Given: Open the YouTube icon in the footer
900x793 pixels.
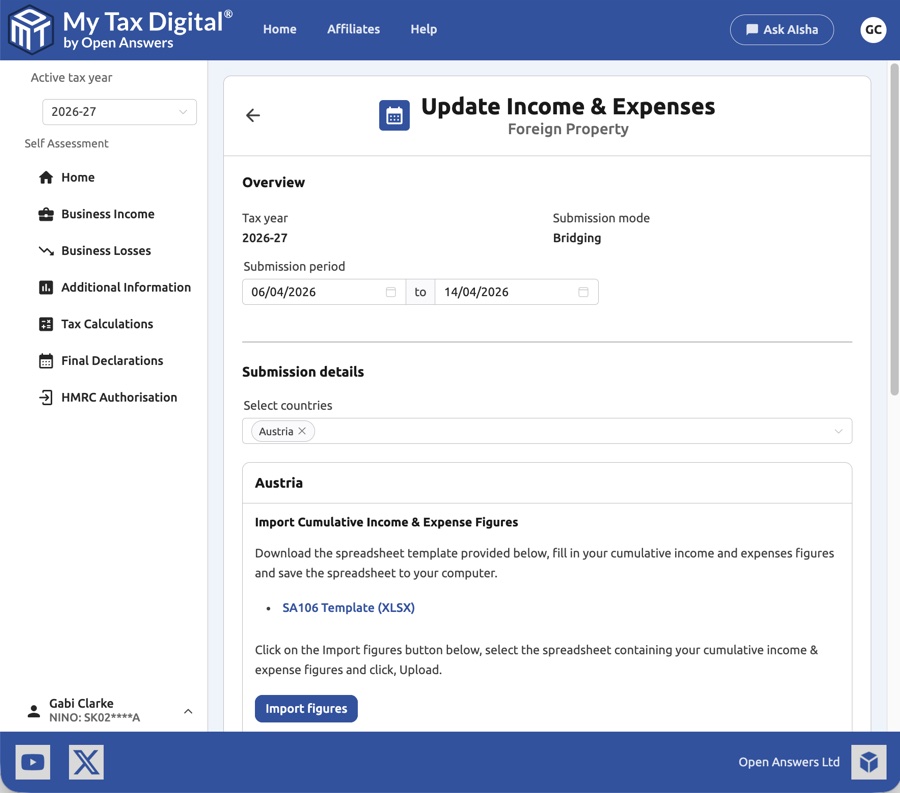Looking at the screenshot, I should pos(32,761).
